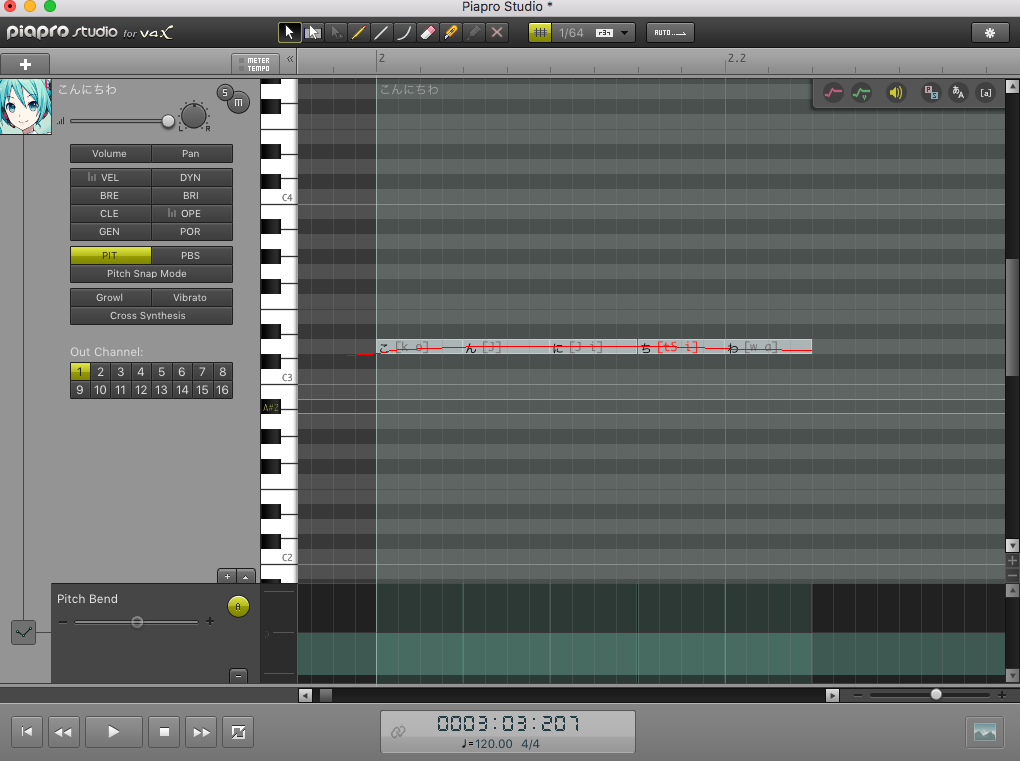The image size is (1020, 761).
Task: Collapse parameter lane with up arrow
Action: [245, 576]
